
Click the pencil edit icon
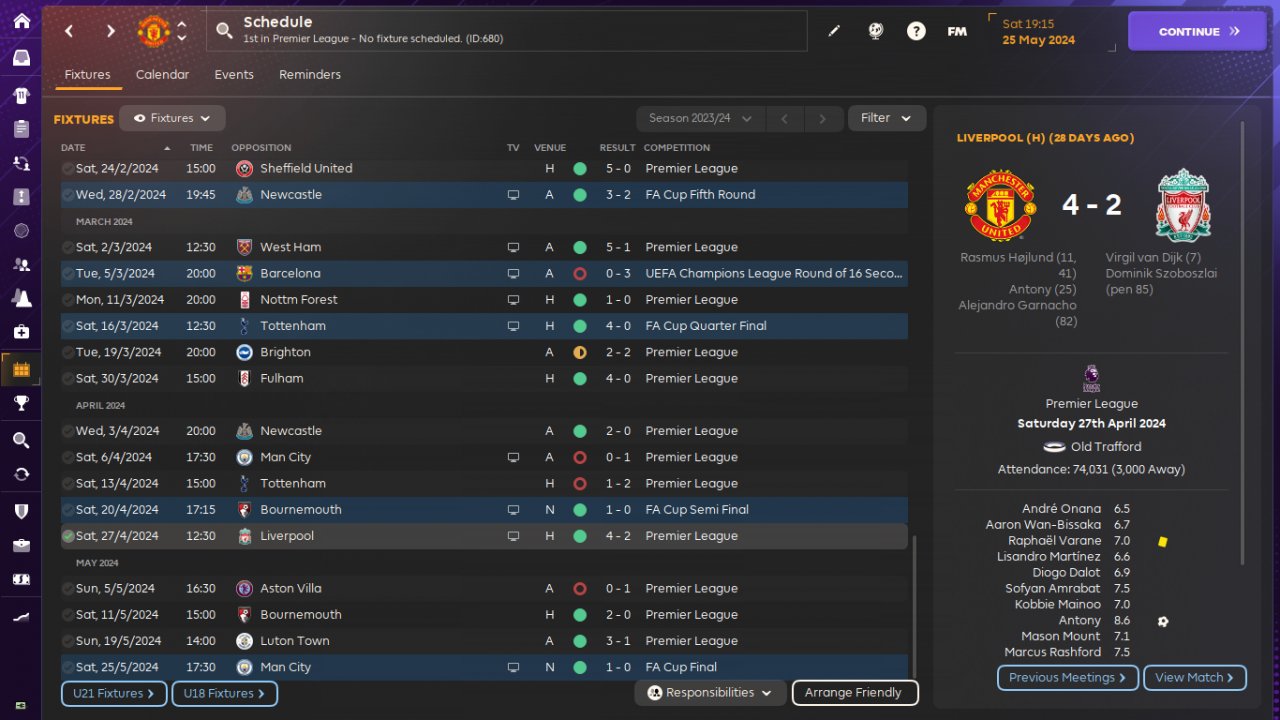pyautogui.click(x=834, y=31)
